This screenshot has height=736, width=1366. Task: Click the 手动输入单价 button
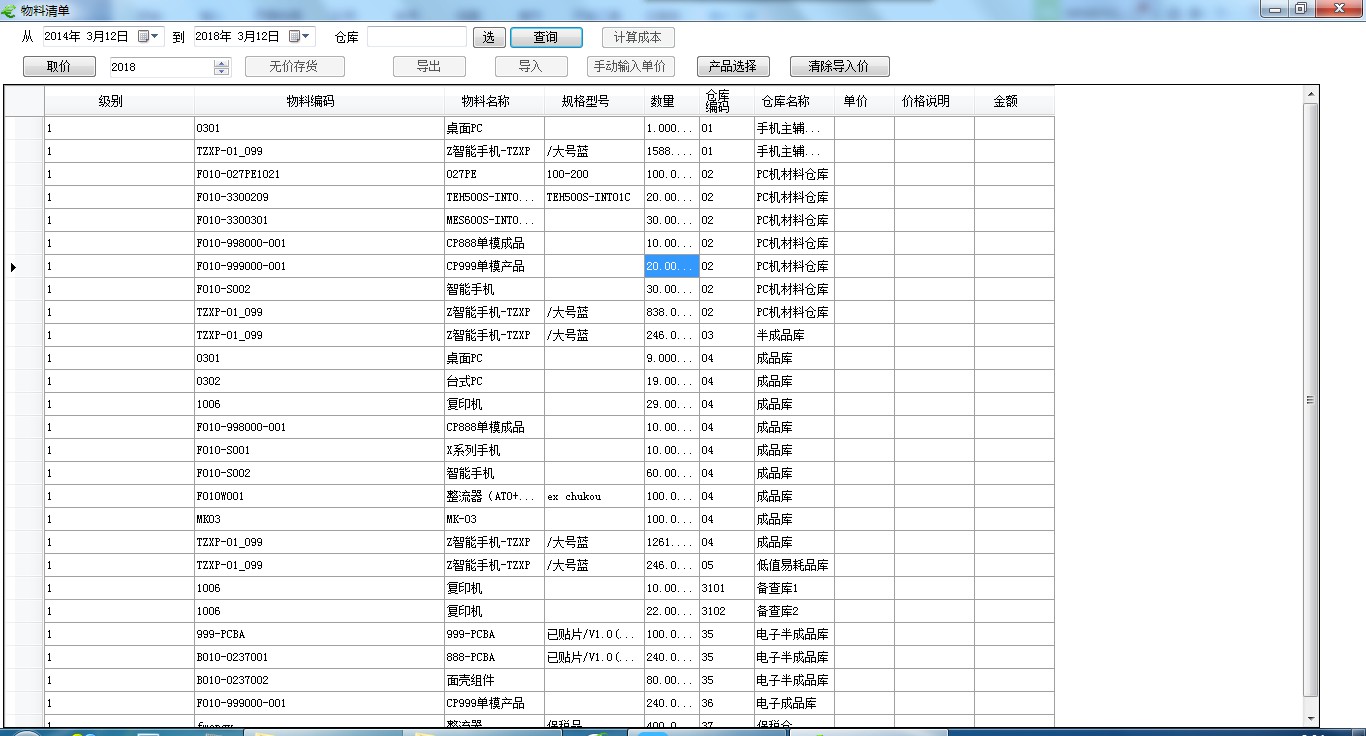630,67
